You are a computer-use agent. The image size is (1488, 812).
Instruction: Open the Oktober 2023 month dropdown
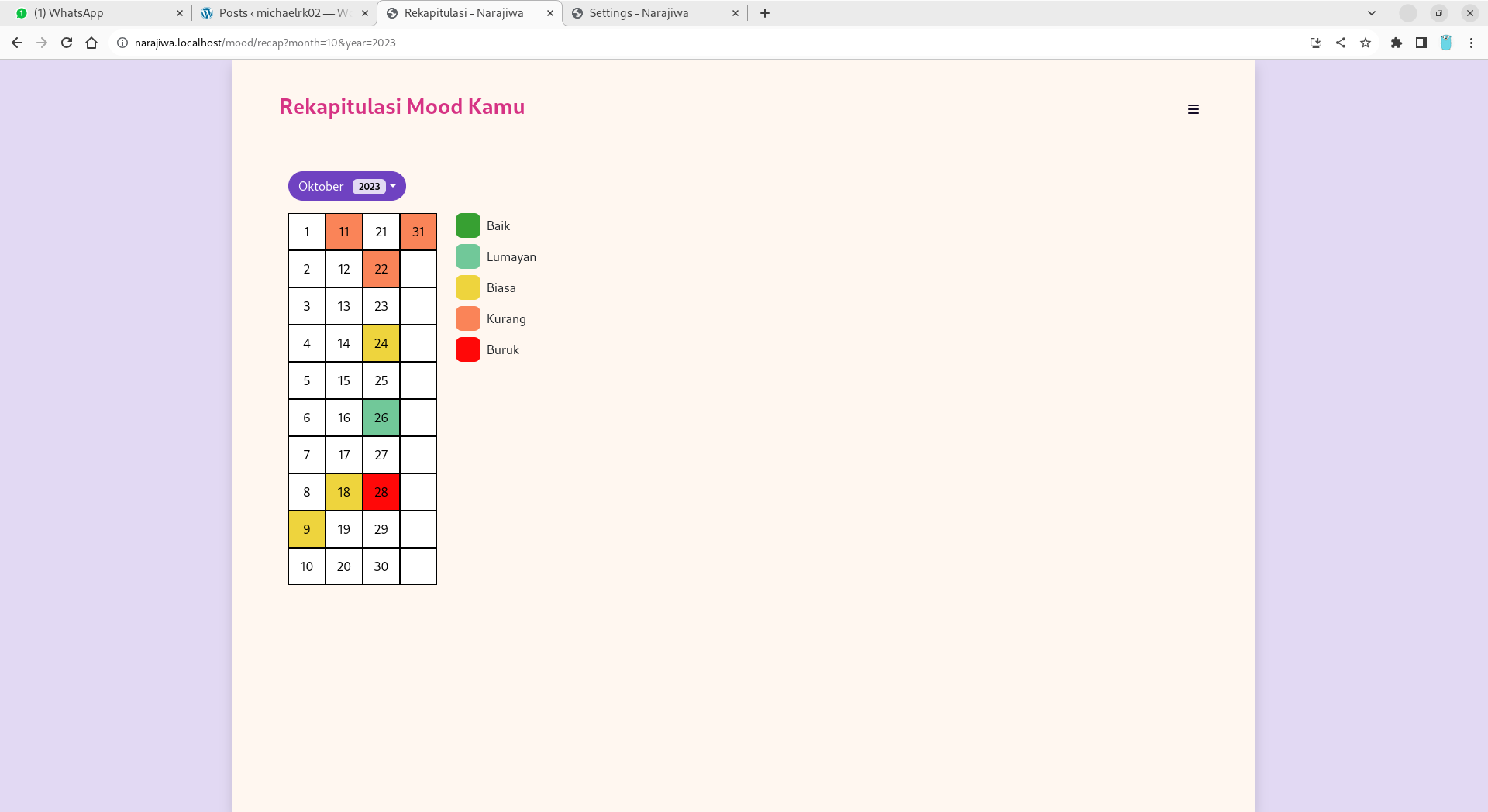click(346, 186)
